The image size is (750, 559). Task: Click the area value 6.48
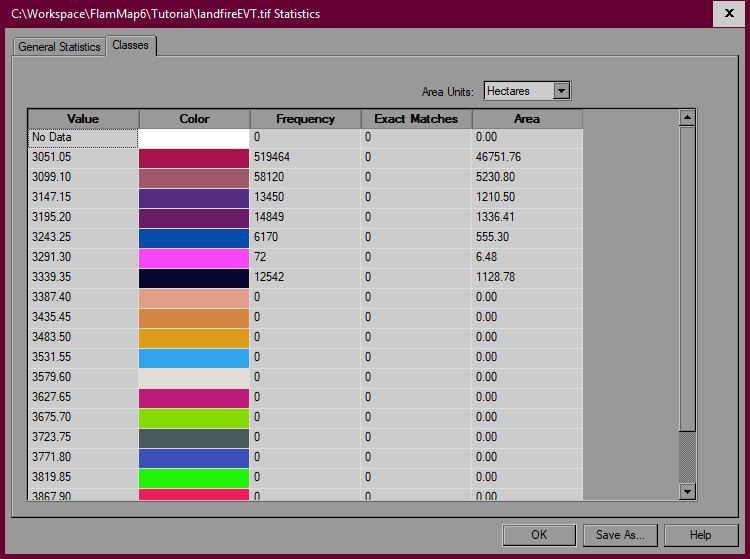tap(486, 257)
